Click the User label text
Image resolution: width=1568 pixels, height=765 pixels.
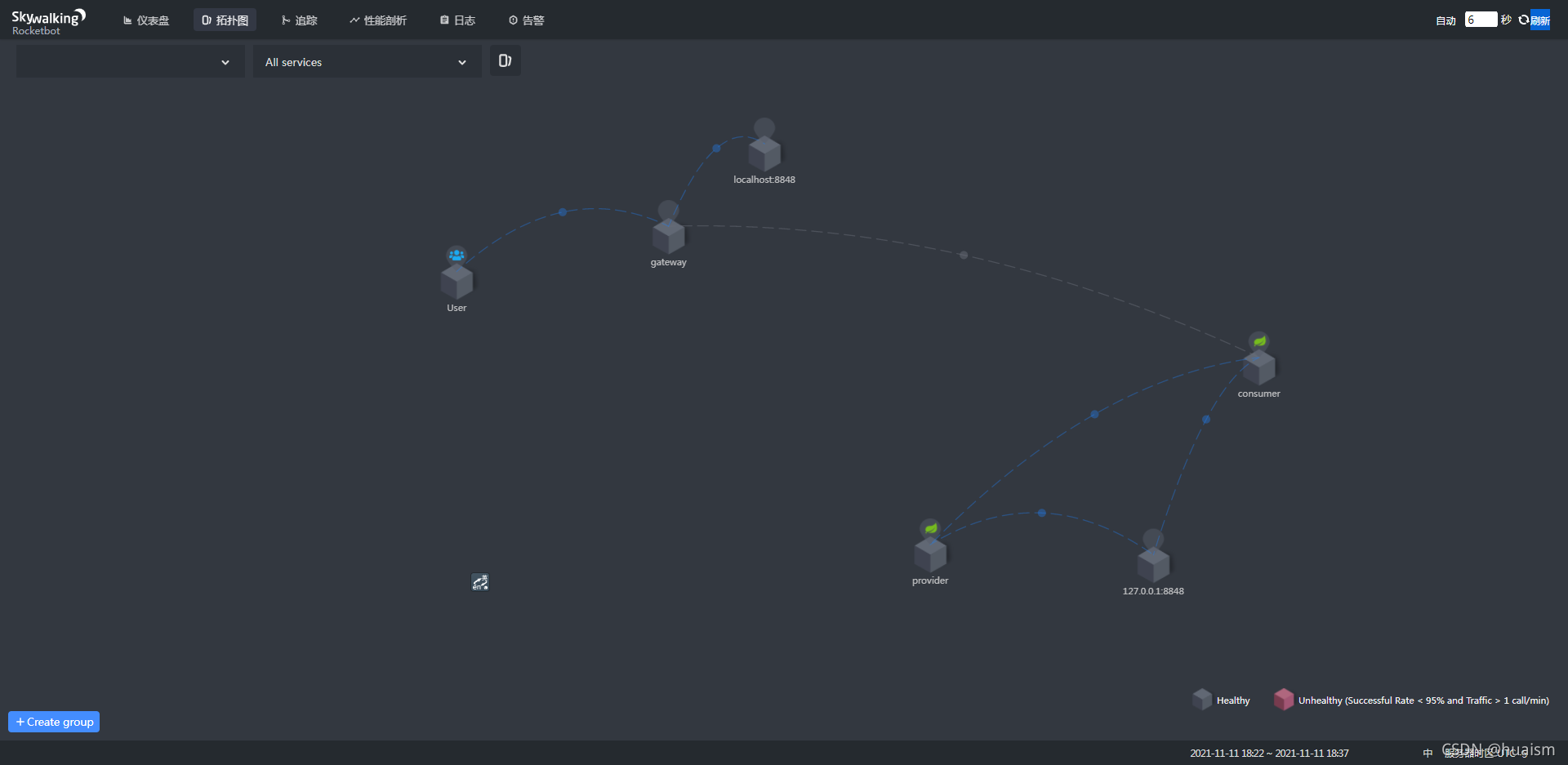click(457, 308)
